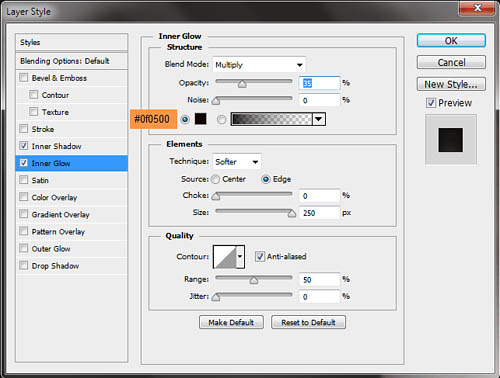Image resolution: width=500 pixels, height=378 pixels.
Task: Enable the Bevel & Emboss checkbox
Action: 24,78
